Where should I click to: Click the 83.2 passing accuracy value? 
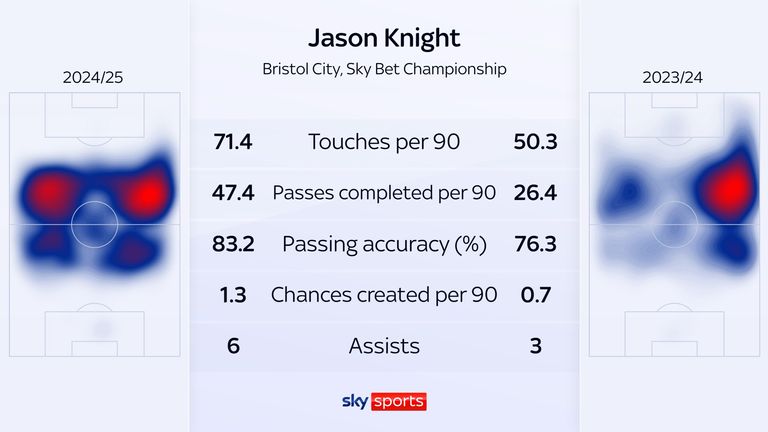point(233,244)
